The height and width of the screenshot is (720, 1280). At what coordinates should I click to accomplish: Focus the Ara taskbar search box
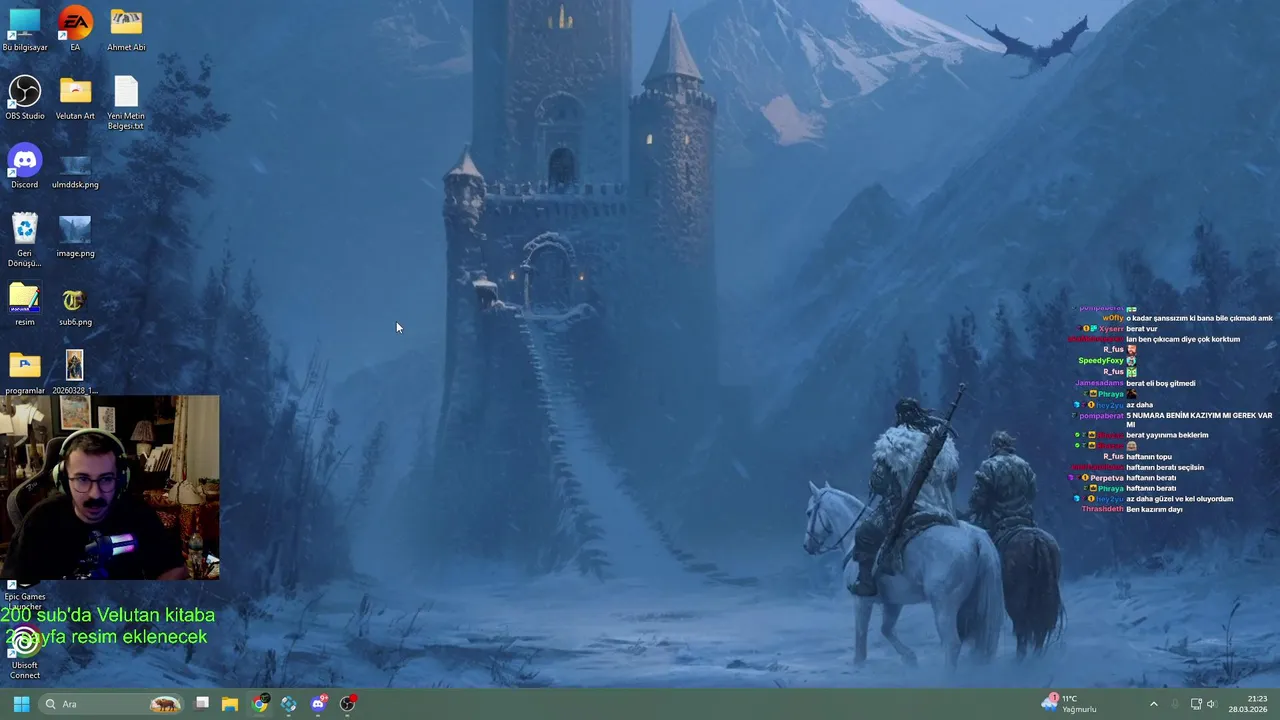click(x=112, y=704)
